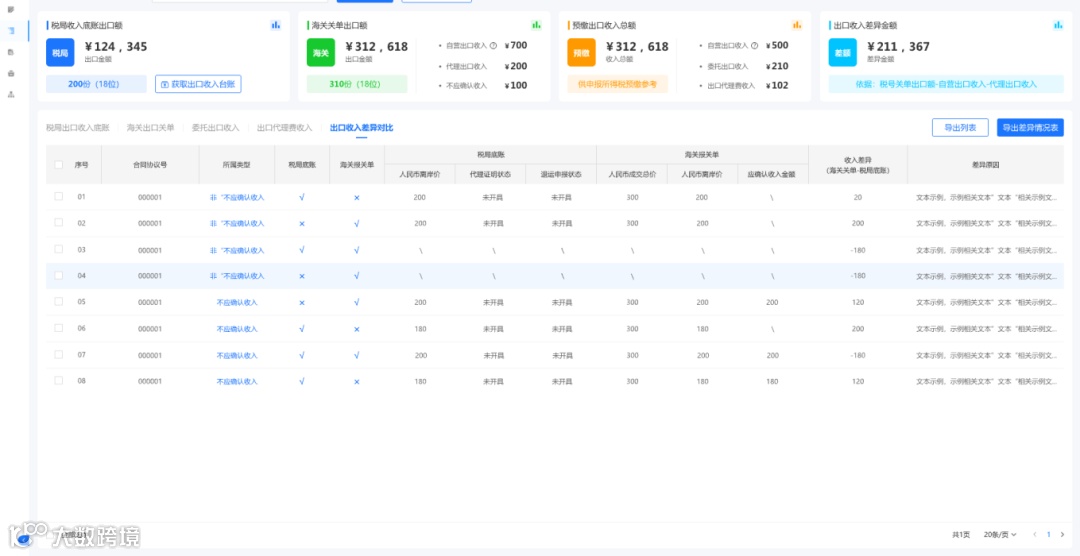Click 税局底账 cross mark in row 05
The height and width of the screenshot is (556, 1080).
pos(302,302)
